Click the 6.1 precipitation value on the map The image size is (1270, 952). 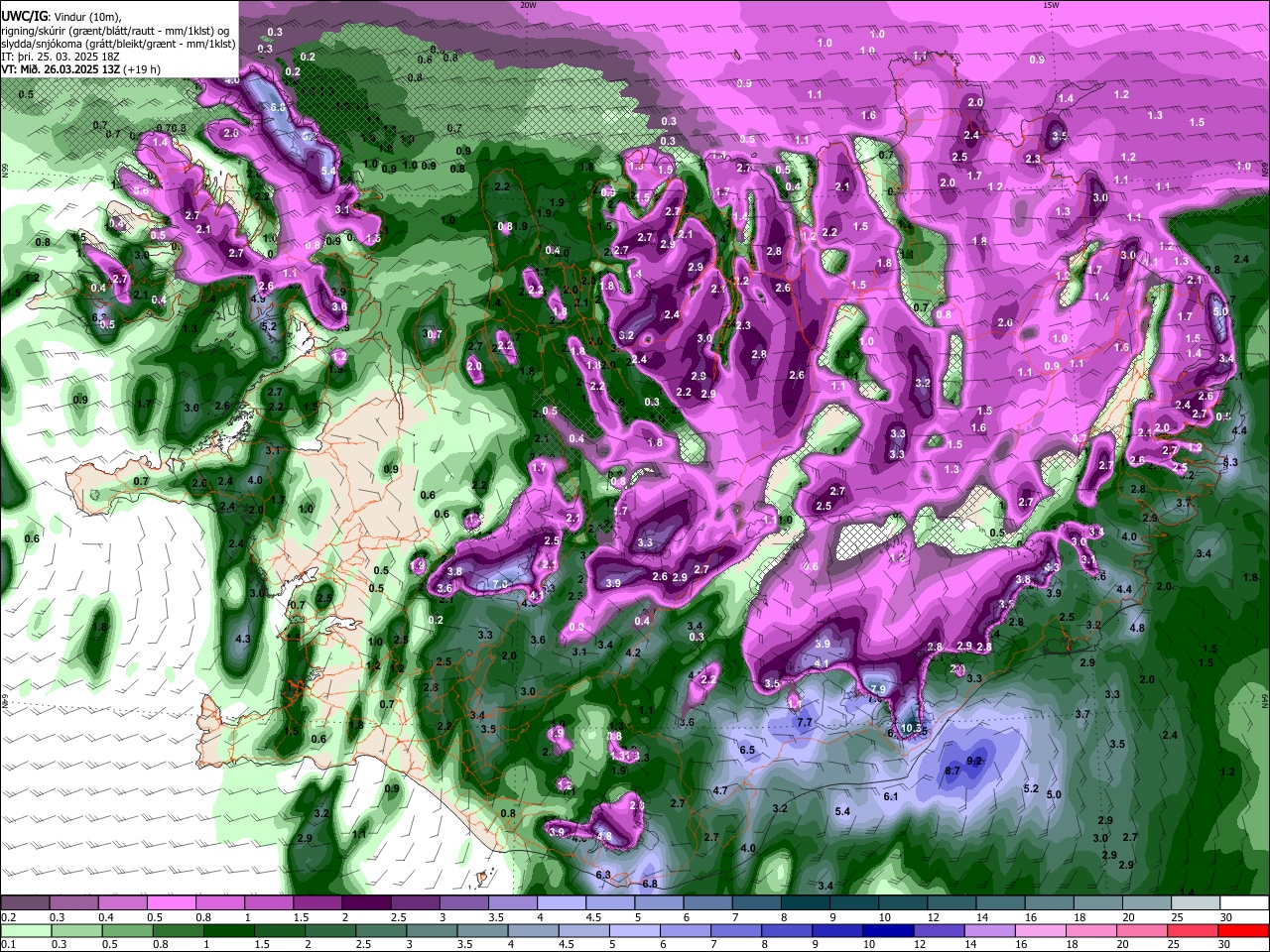tap(891, 796)
